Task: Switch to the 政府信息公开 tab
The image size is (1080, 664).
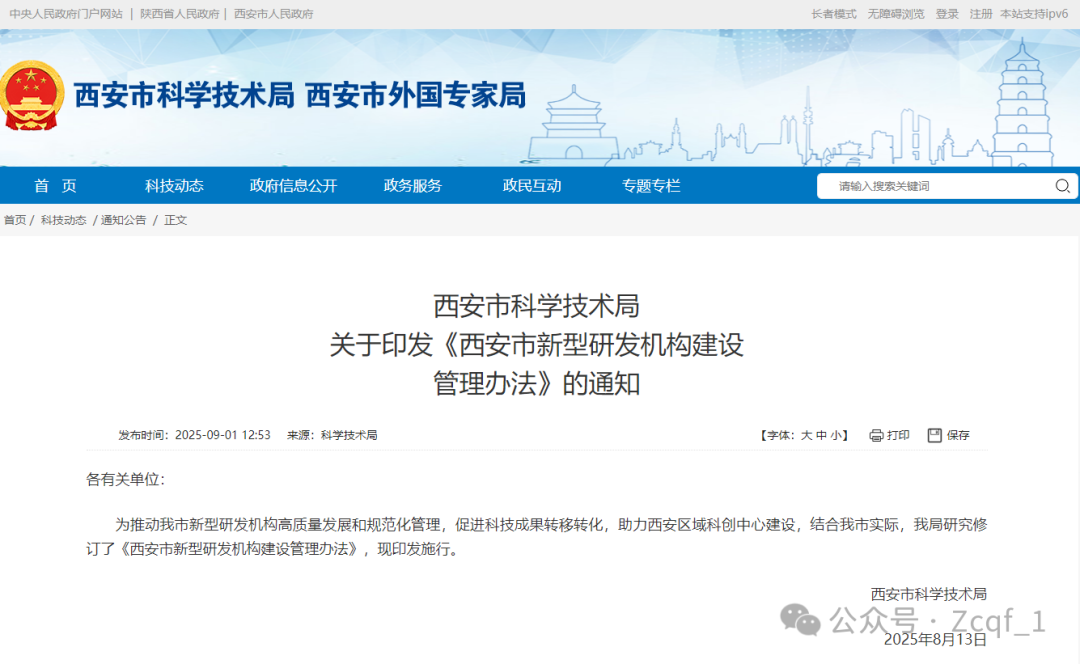Action: [x=292, y=186]
